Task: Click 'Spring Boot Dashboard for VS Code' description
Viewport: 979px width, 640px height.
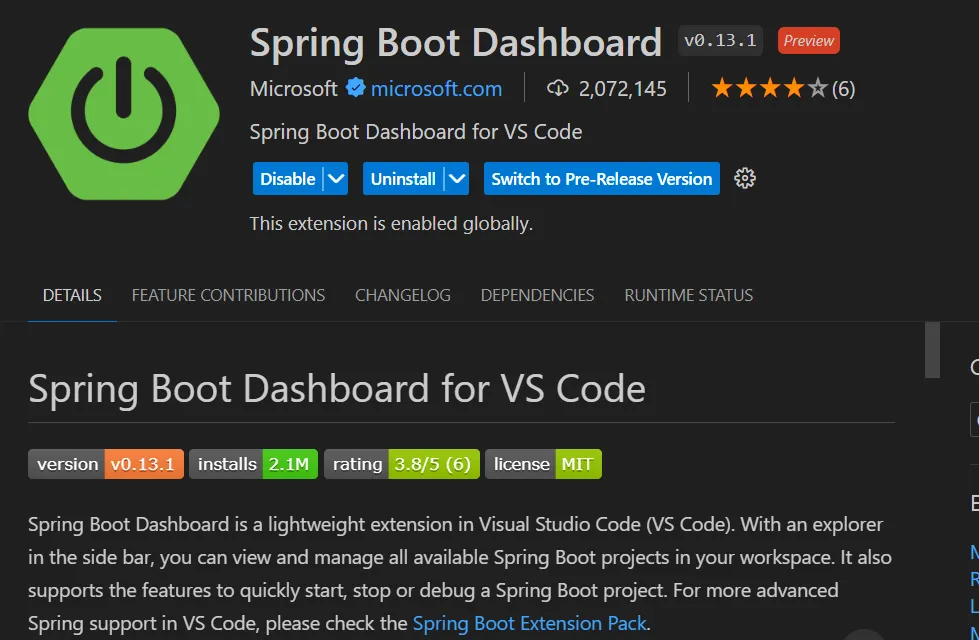Action: 416,132
